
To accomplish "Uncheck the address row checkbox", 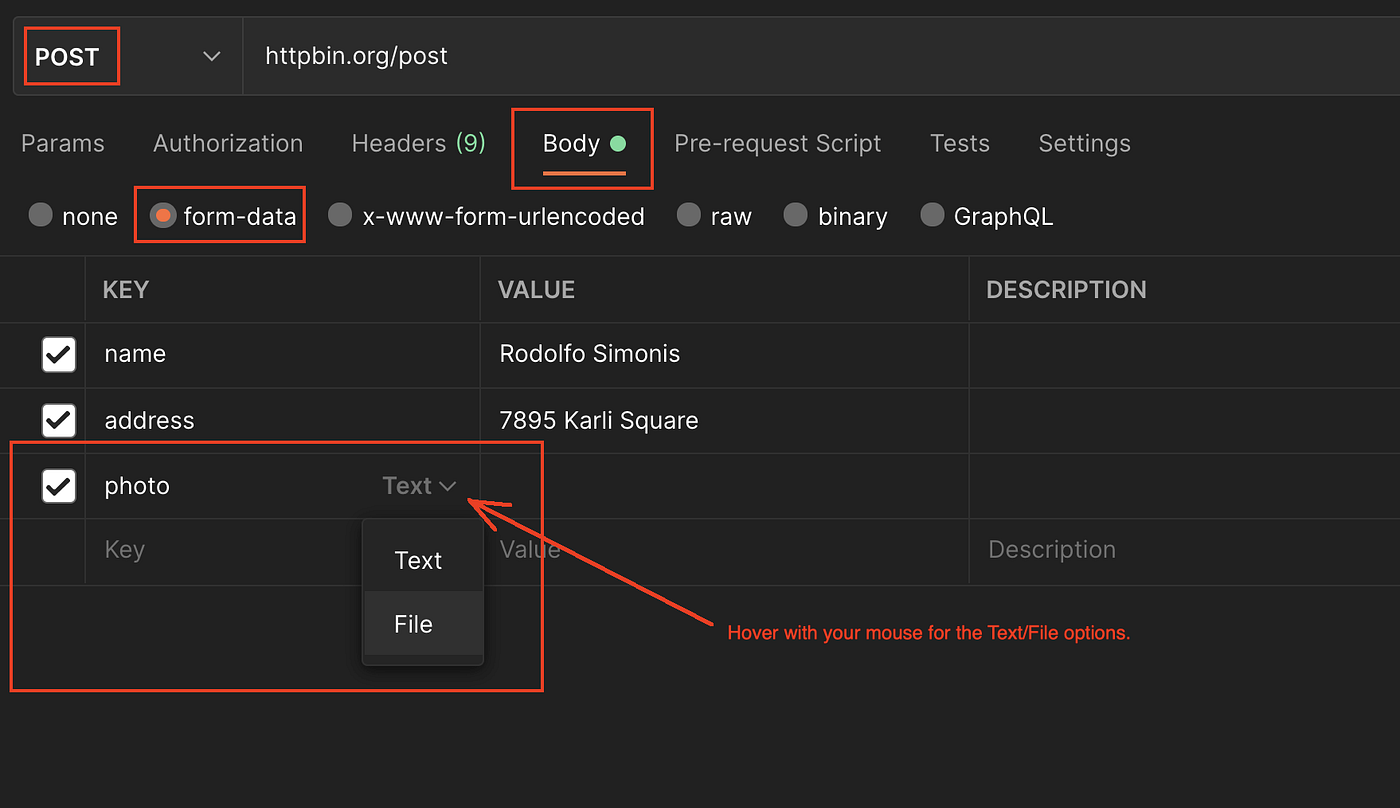I will (59, 420).
